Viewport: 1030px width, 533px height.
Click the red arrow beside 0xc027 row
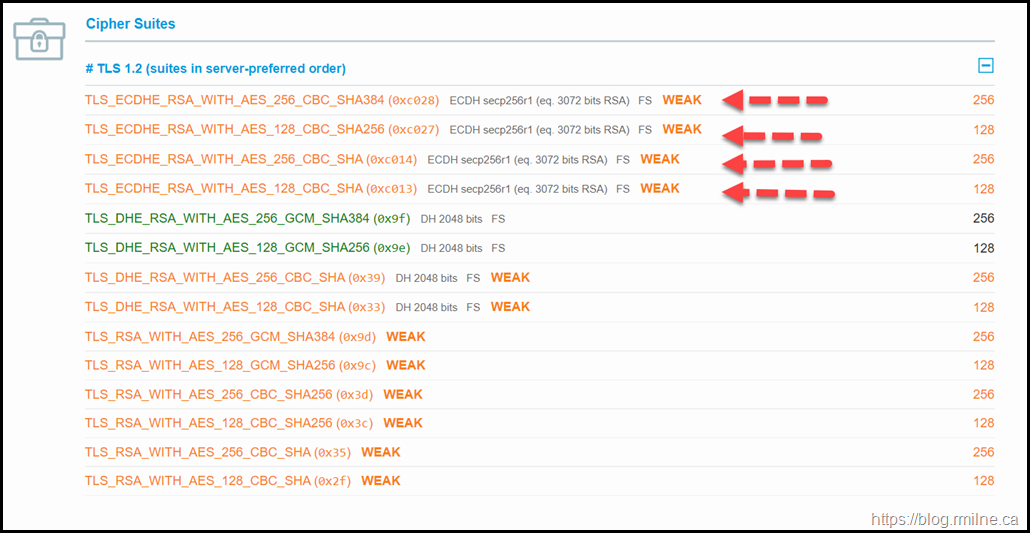[772, 135]
